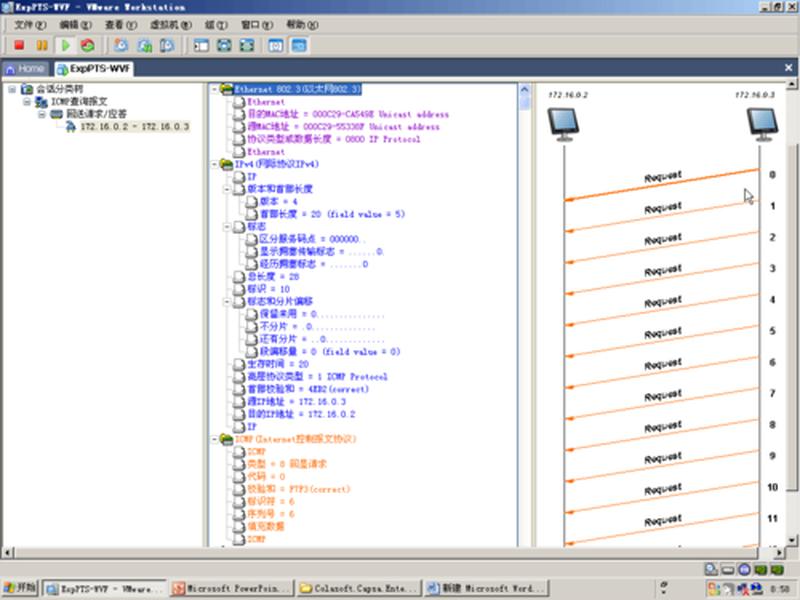Click the Suspend (pause) toolbar icon

42,45
